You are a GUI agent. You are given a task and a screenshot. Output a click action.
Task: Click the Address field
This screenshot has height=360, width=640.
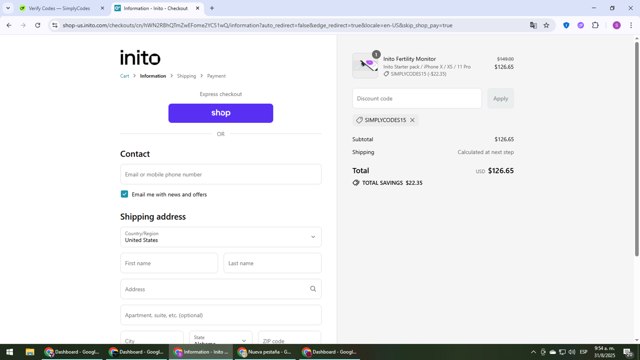[221, 289]
